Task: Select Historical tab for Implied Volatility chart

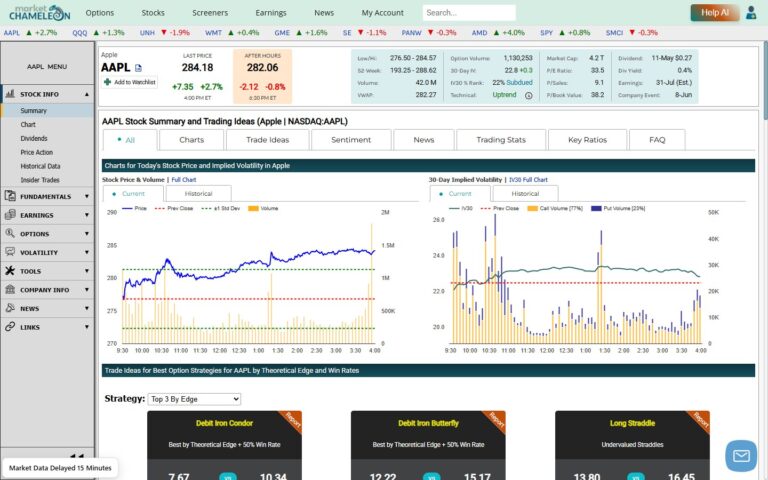Action: (525, 193)
